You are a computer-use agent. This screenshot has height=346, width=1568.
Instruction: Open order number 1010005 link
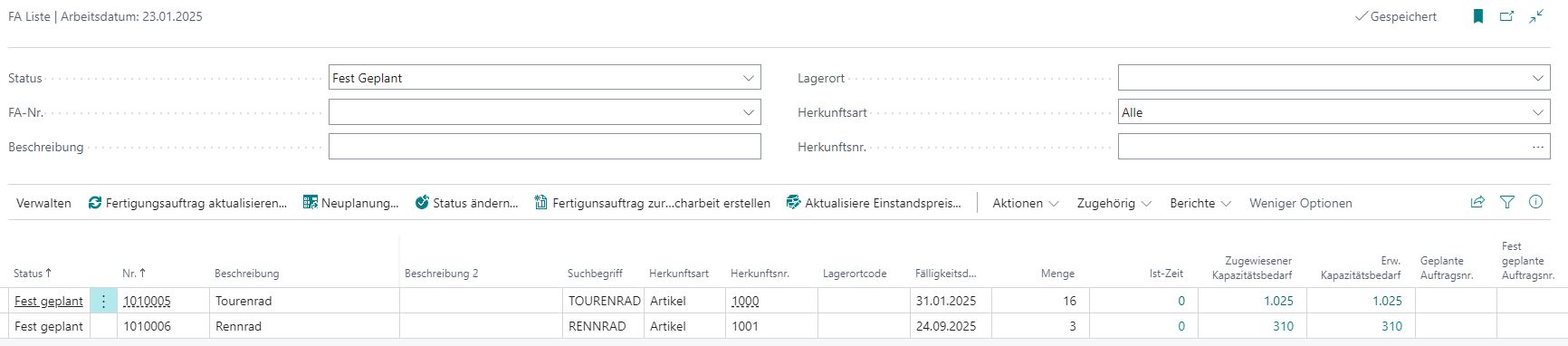pos(147,301)
